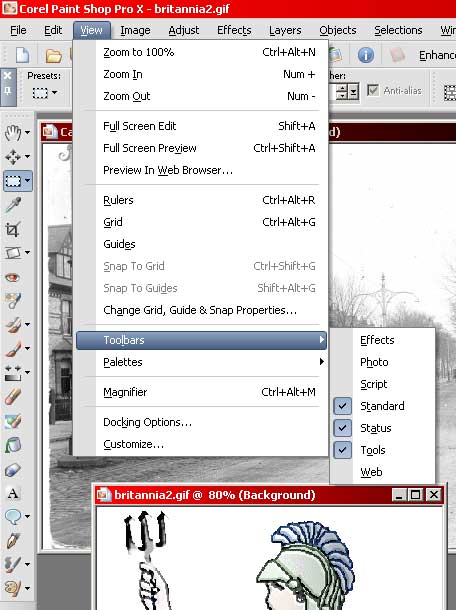This screenshot has height=610, width=456.
Task: Select the Preset Shape speech bubble tool
Action: (13, 517)
